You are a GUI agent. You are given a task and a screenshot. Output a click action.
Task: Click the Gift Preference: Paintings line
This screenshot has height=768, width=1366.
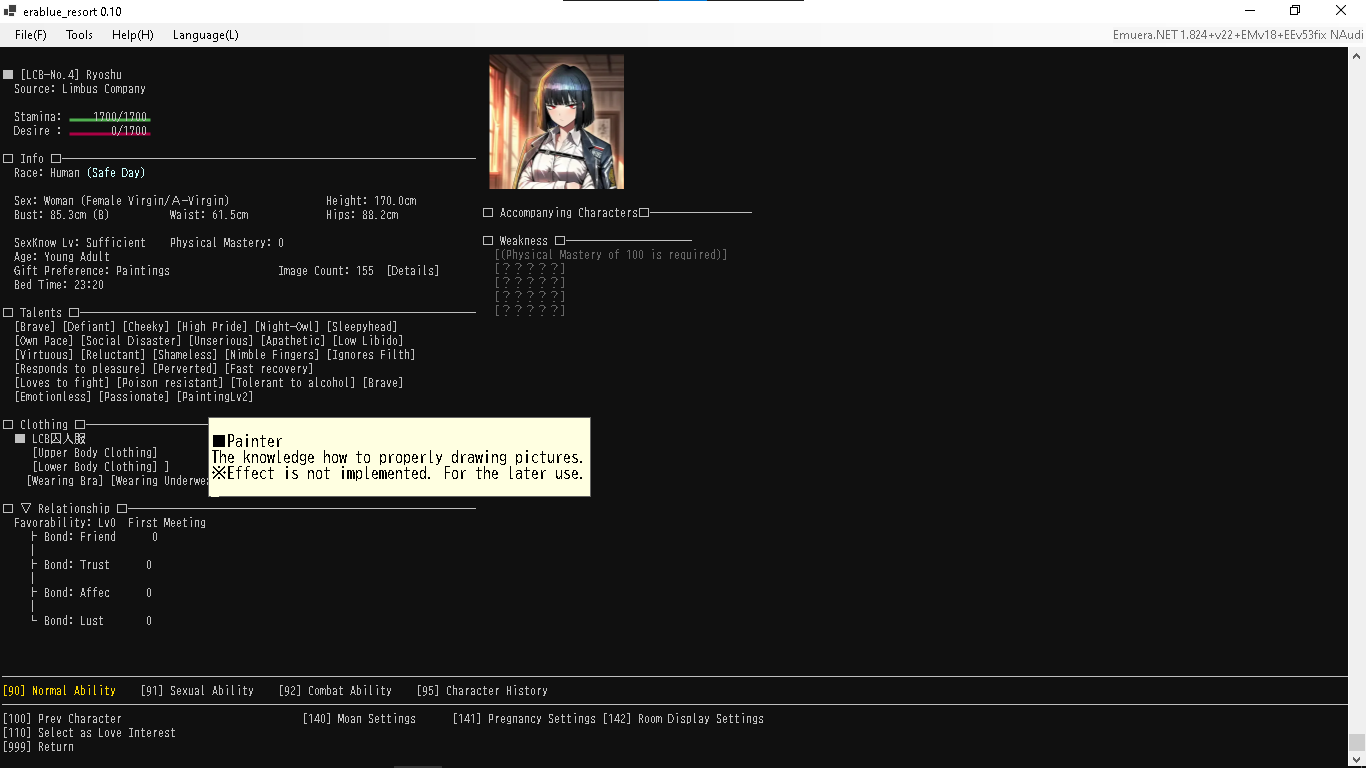[92, 271]
